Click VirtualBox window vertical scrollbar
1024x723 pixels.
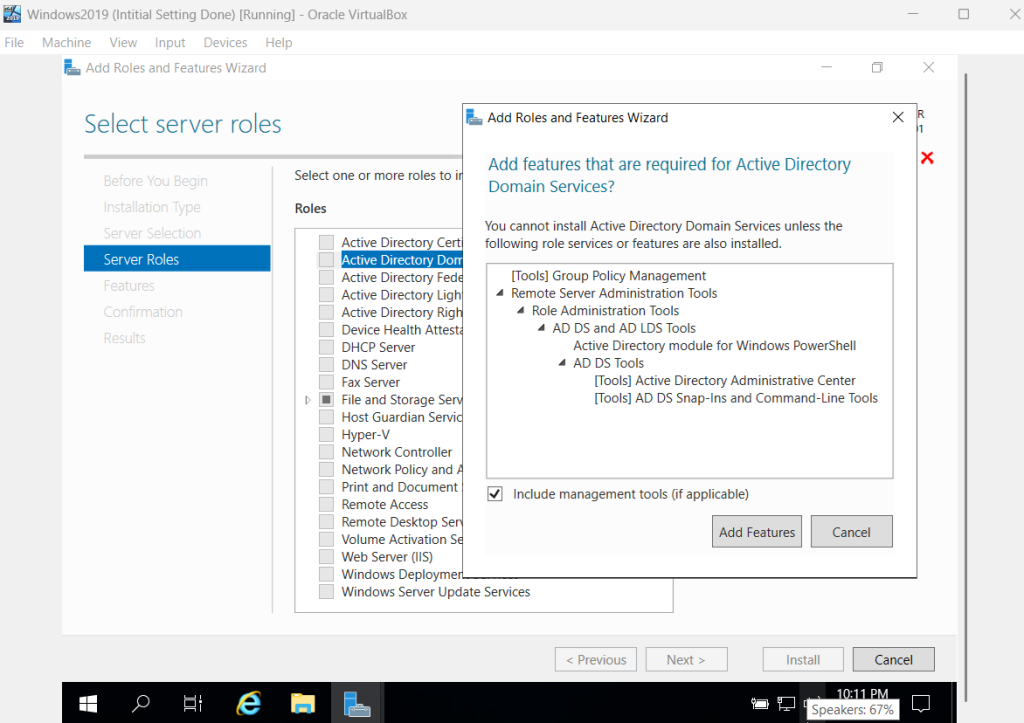coord(965,385)
